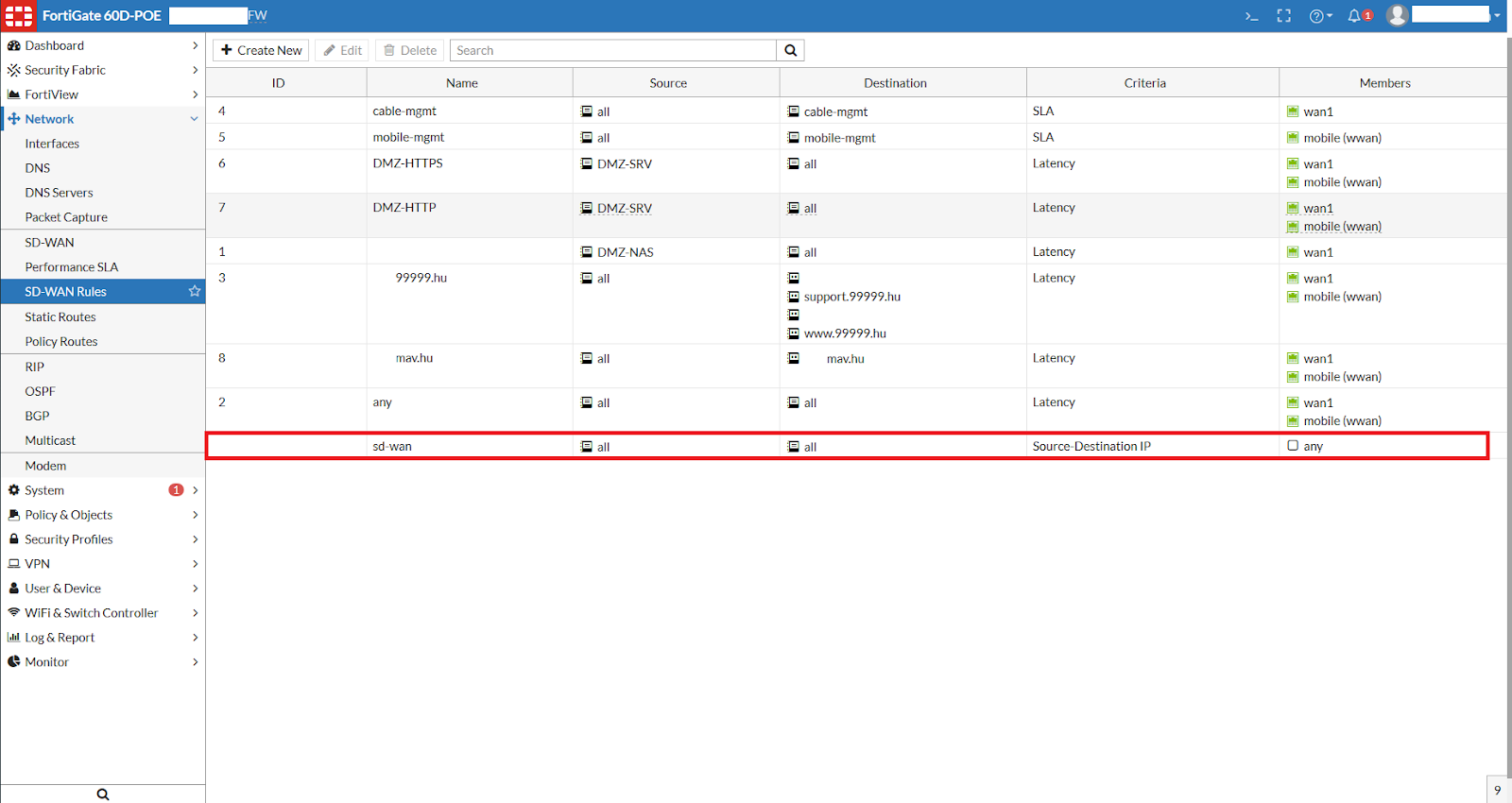
Task: Click the Edit button
Action: [342, 51]
